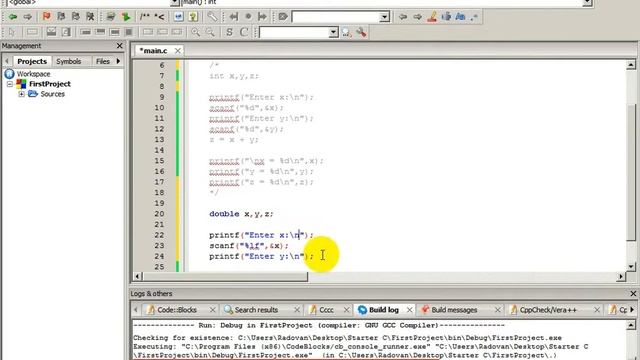
Task: Click the highlighter pen icon
Action: (432, 17)
